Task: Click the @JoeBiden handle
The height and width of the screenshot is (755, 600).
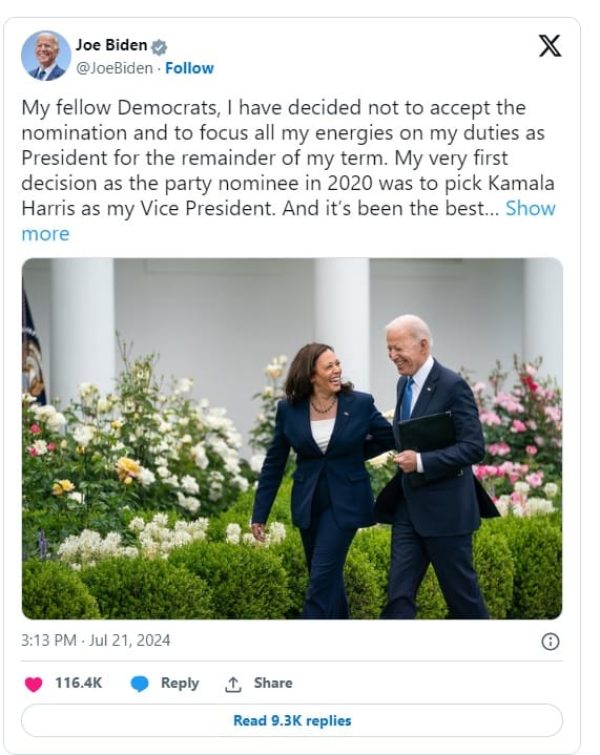Action: [x=114, y=68]
